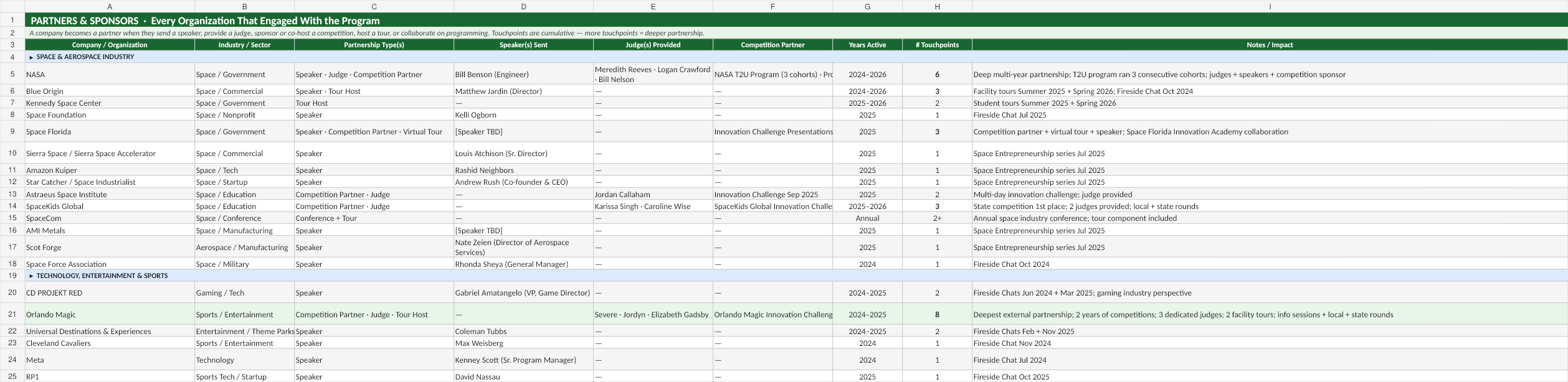Screen dimensions: 1568x382
Task: Select the Kennedy Space Center cell
Action: pyautogui.click(x=110, y=103)
